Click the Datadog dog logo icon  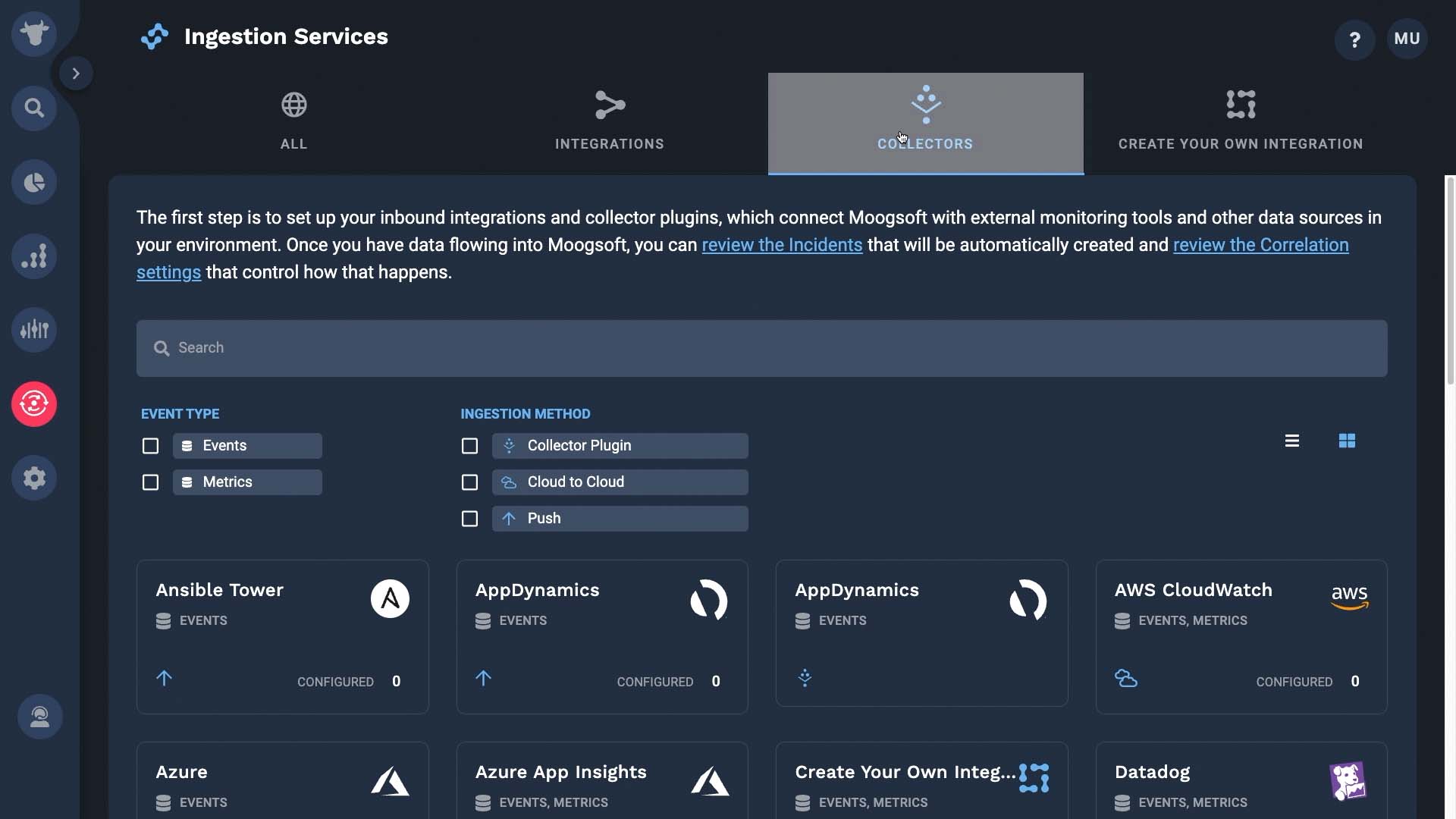(1348, 781)
